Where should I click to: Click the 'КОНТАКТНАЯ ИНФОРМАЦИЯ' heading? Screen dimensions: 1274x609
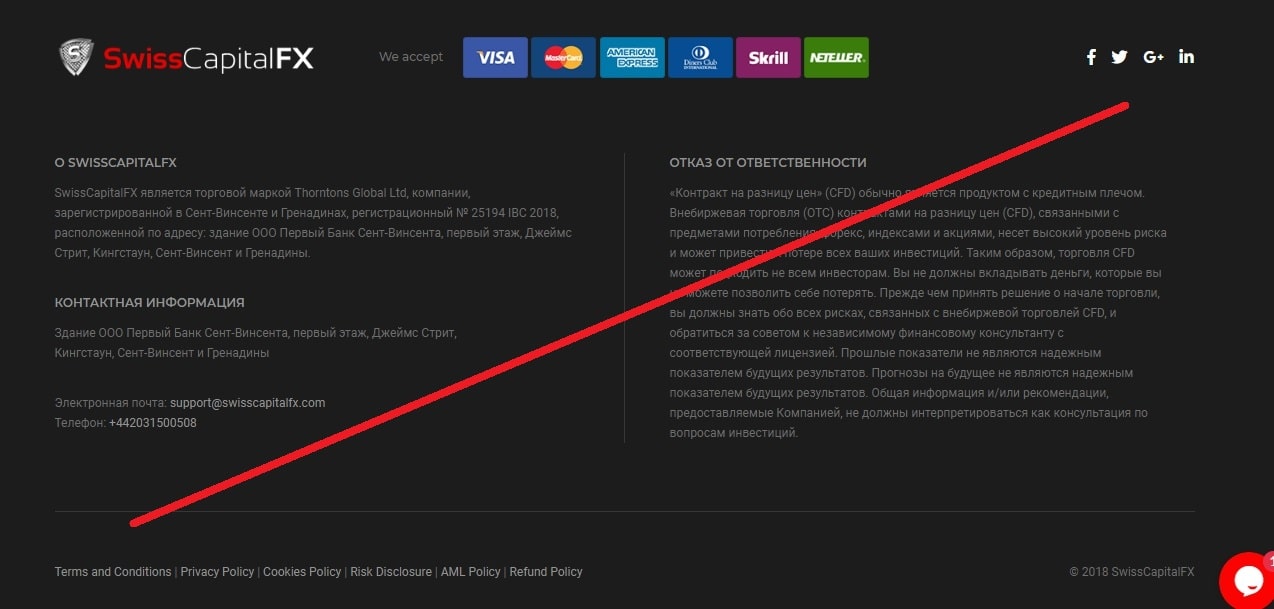click(x=150, y=302)
